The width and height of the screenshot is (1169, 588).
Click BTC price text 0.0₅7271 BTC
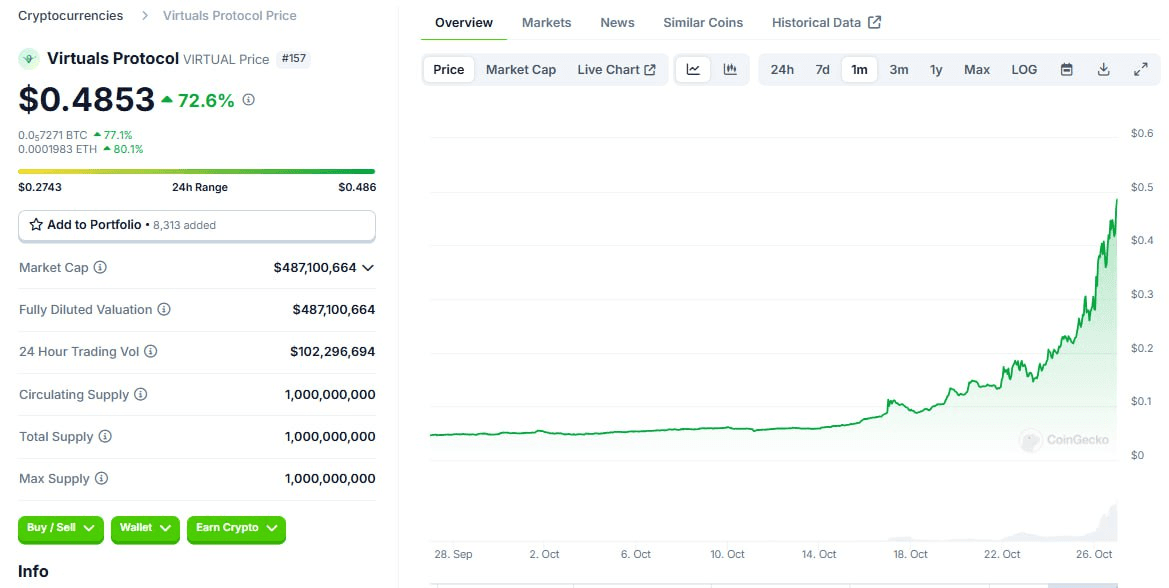click(53, 135)
